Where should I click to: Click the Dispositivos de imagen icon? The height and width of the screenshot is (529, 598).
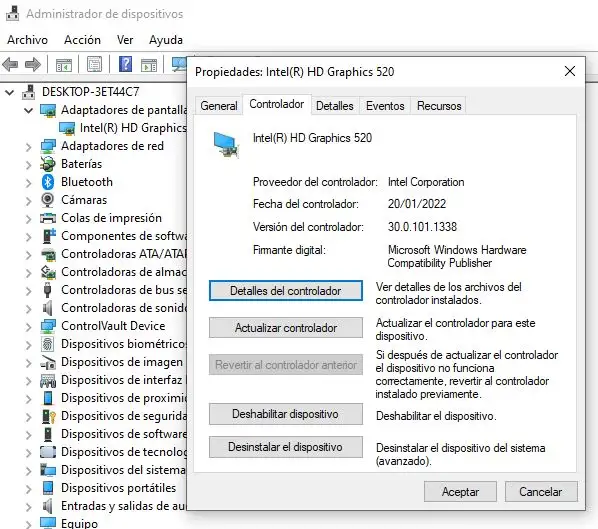coord(48,362)
